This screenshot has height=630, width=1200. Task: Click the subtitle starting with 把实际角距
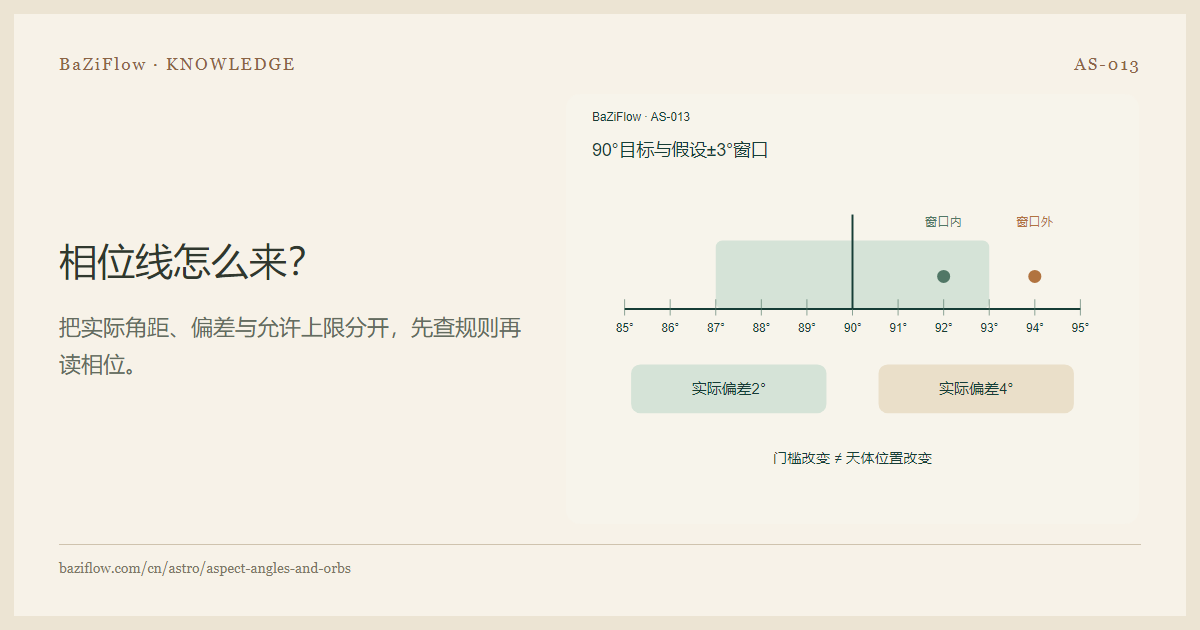click(x=290, y=346)
